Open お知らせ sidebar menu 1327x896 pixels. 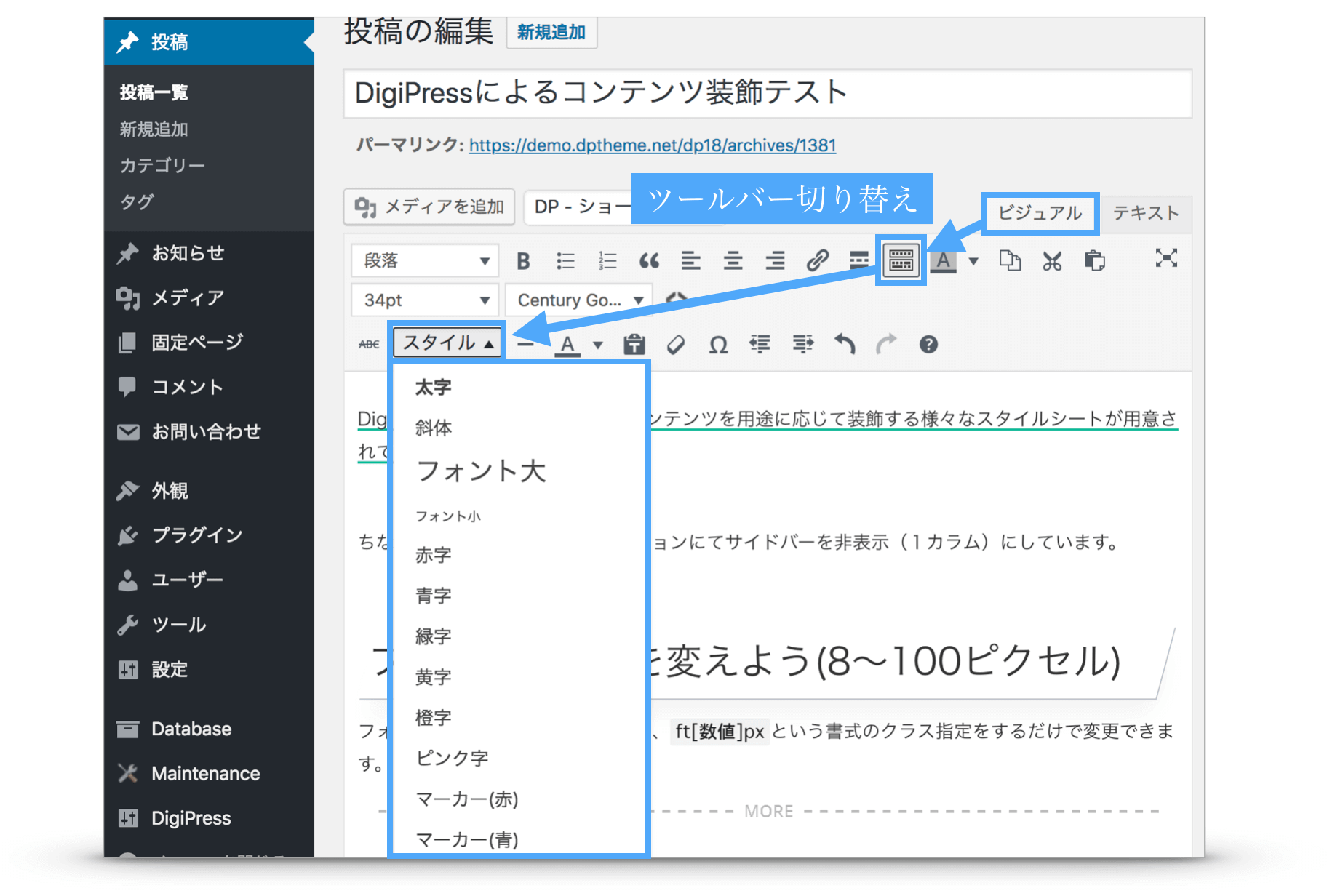209,253
